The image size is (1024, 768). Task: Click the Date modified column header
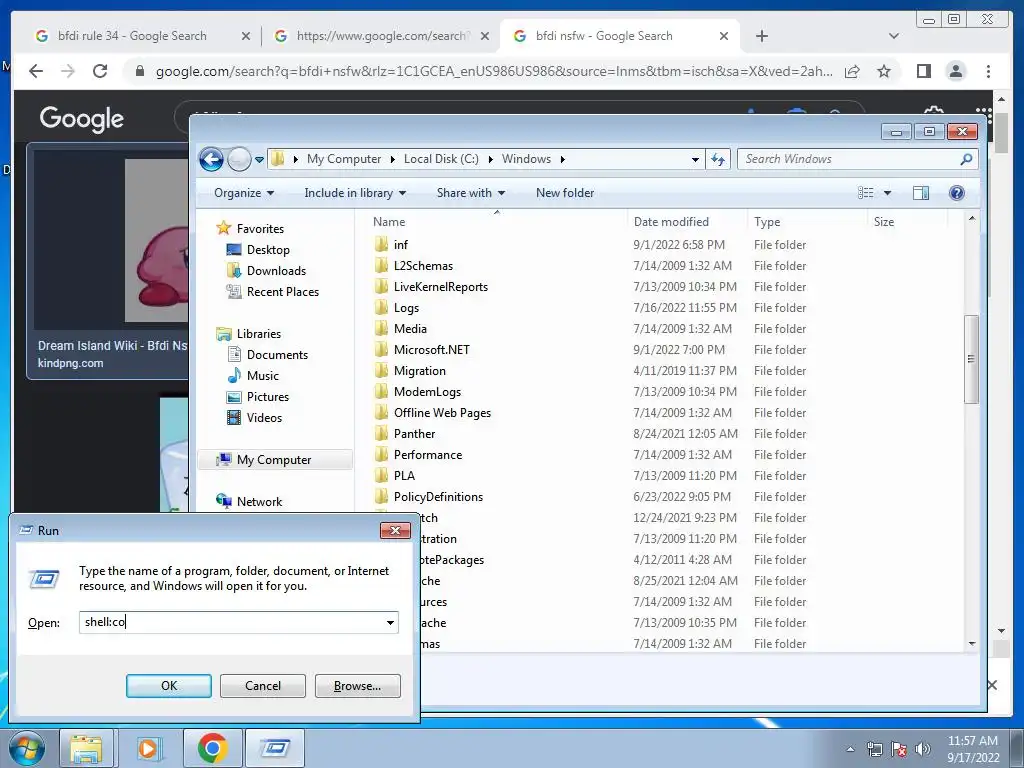(x=671, y=222)
